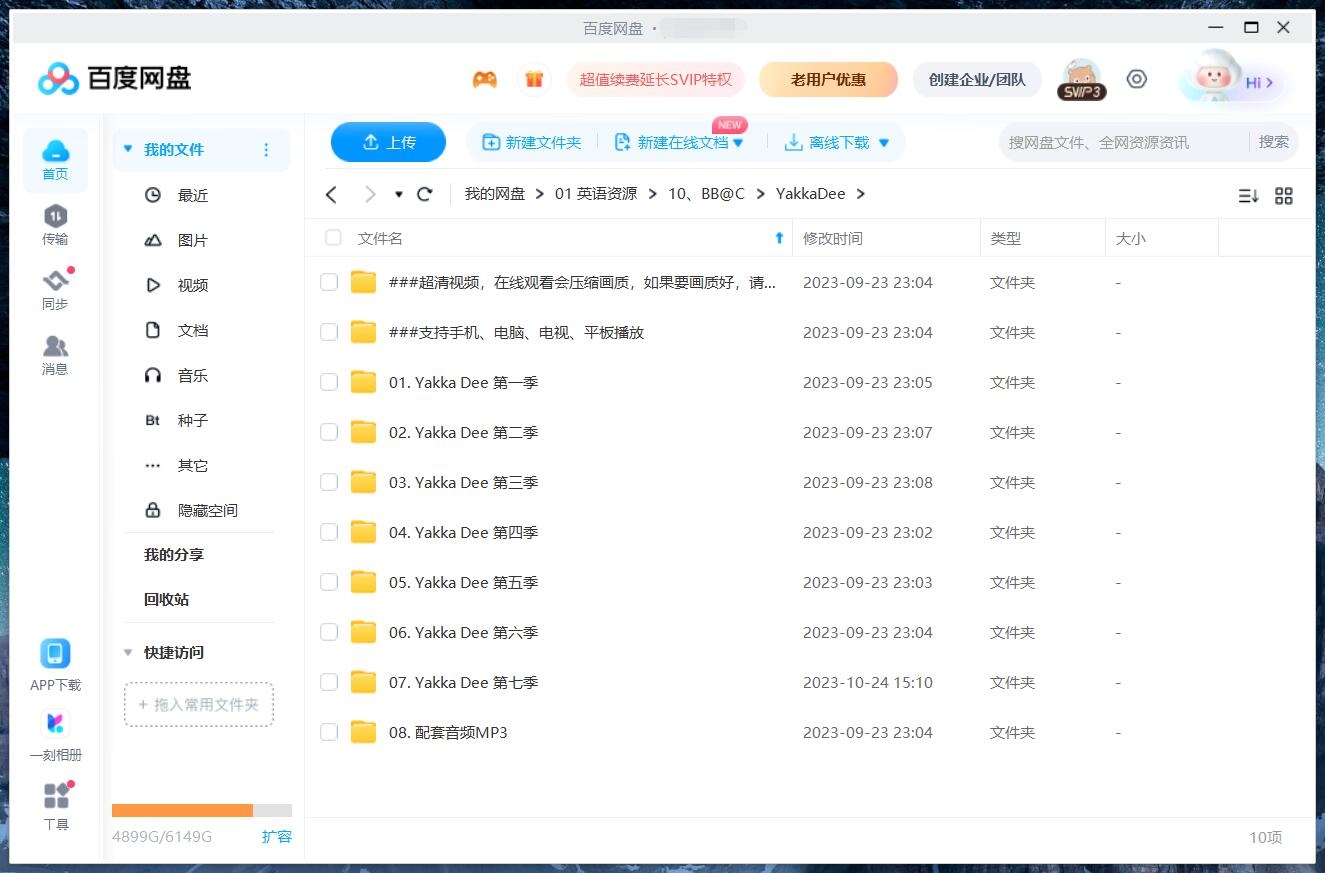Image resolution: width=1325 pixels, height=873 pixels.
Task: Open the sort order icon
Action: click(1248, 196)
